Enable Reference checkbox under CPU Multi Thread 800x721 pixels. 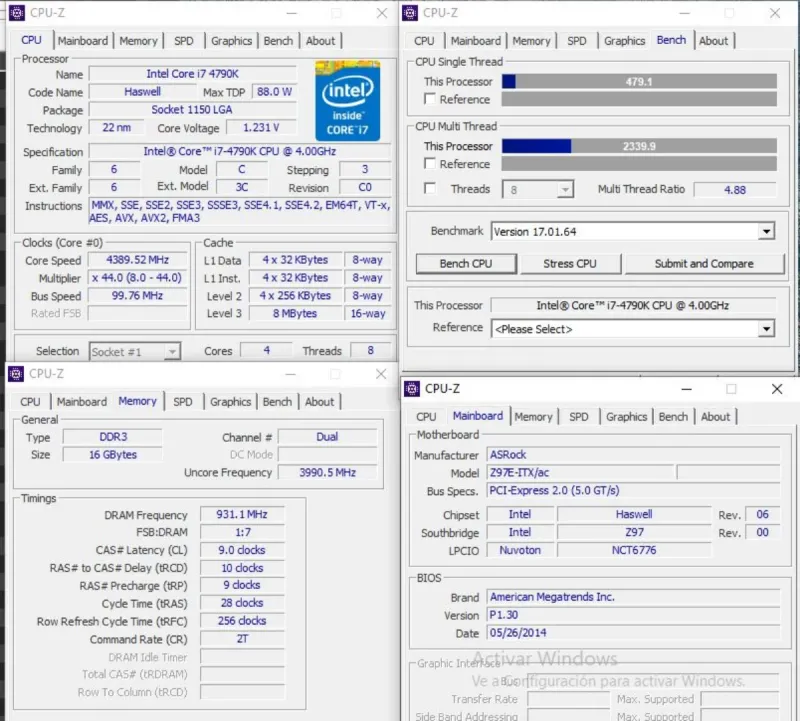tap(430, 163)
